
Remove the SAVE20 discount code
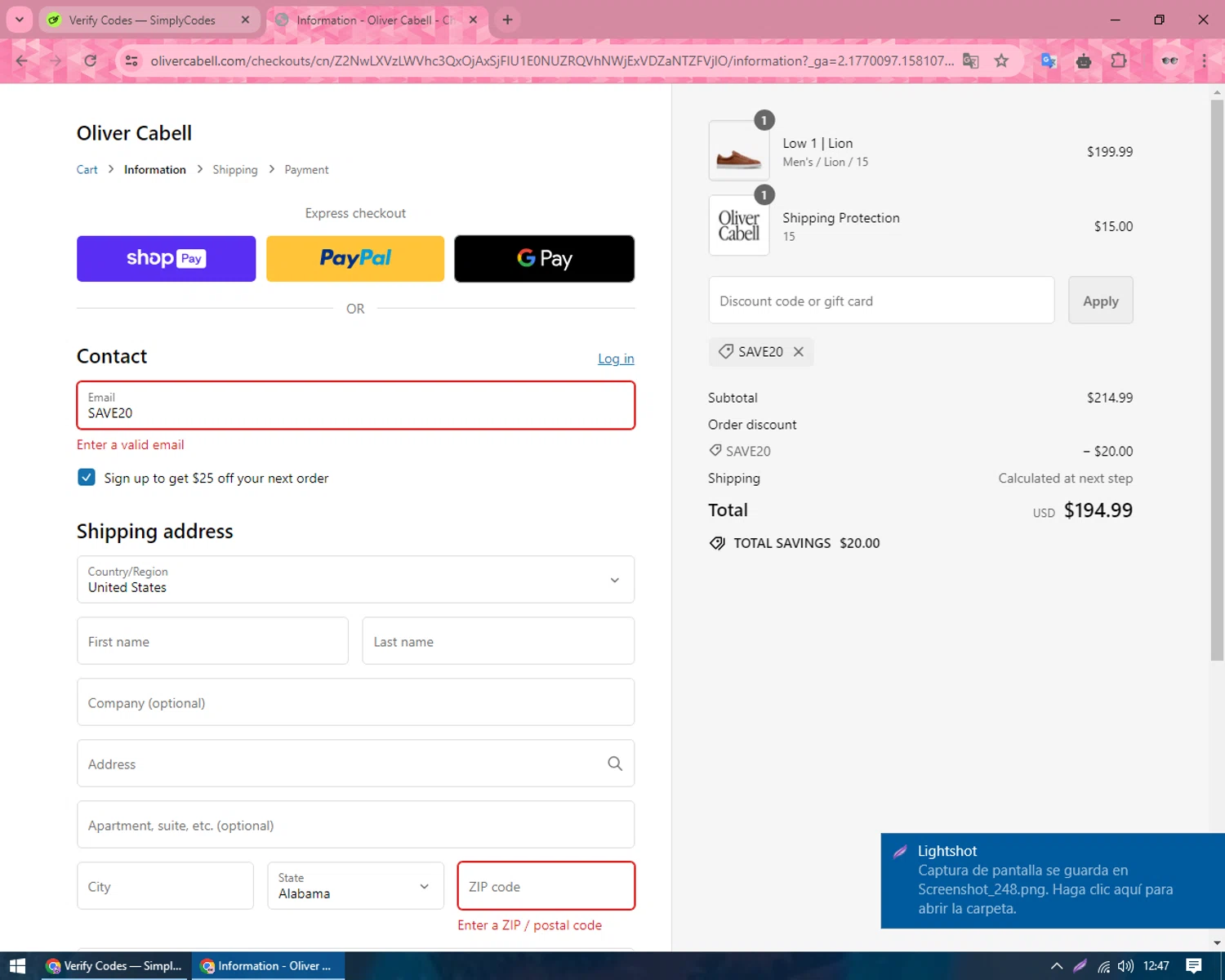coord(799,352)
